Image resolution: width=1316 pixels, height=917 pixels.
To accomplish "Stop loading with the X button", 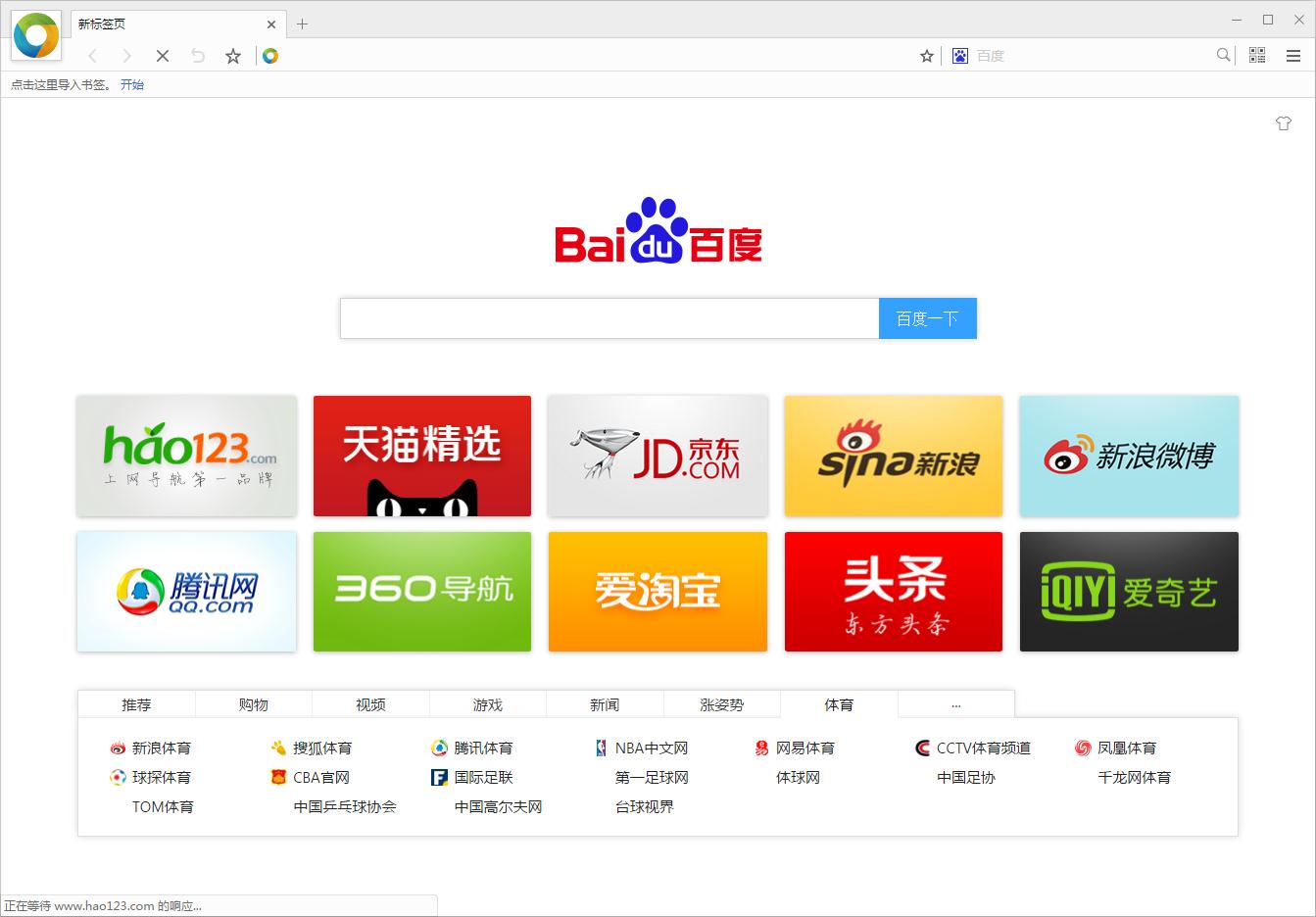I will [163, 56].
